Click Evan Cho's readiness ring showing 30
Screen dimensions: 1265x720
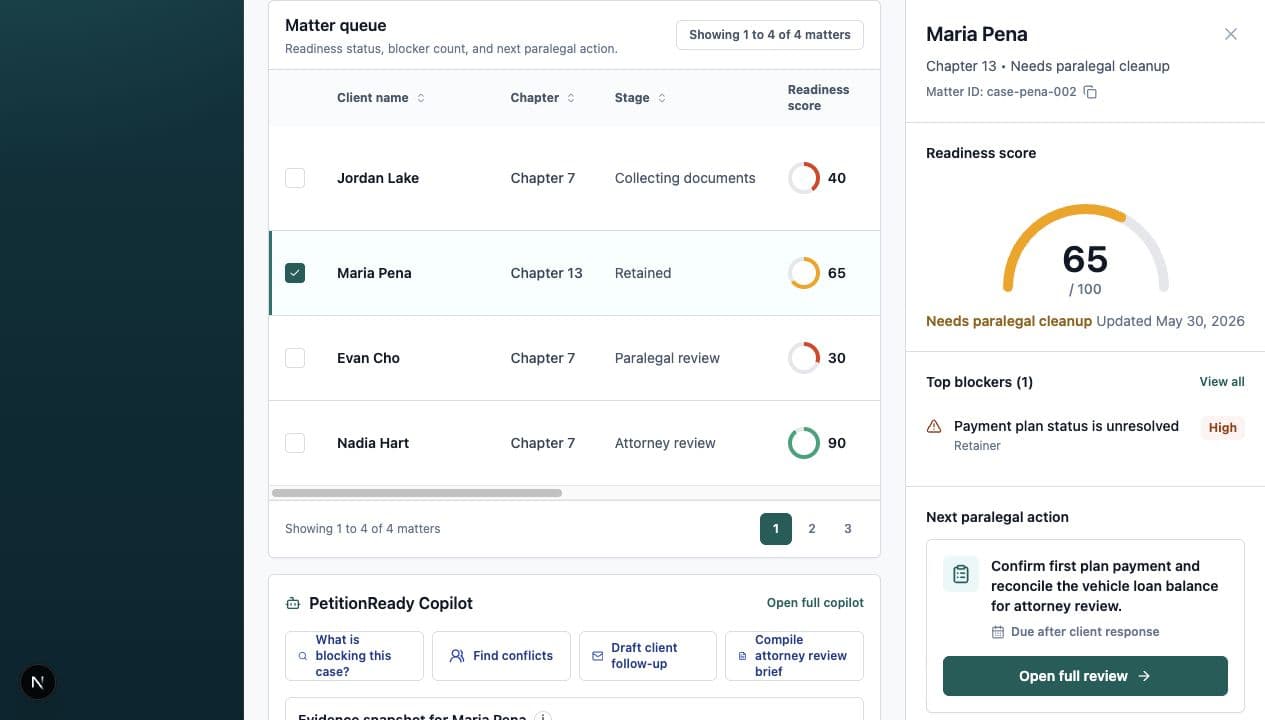(x=804, y=358)
